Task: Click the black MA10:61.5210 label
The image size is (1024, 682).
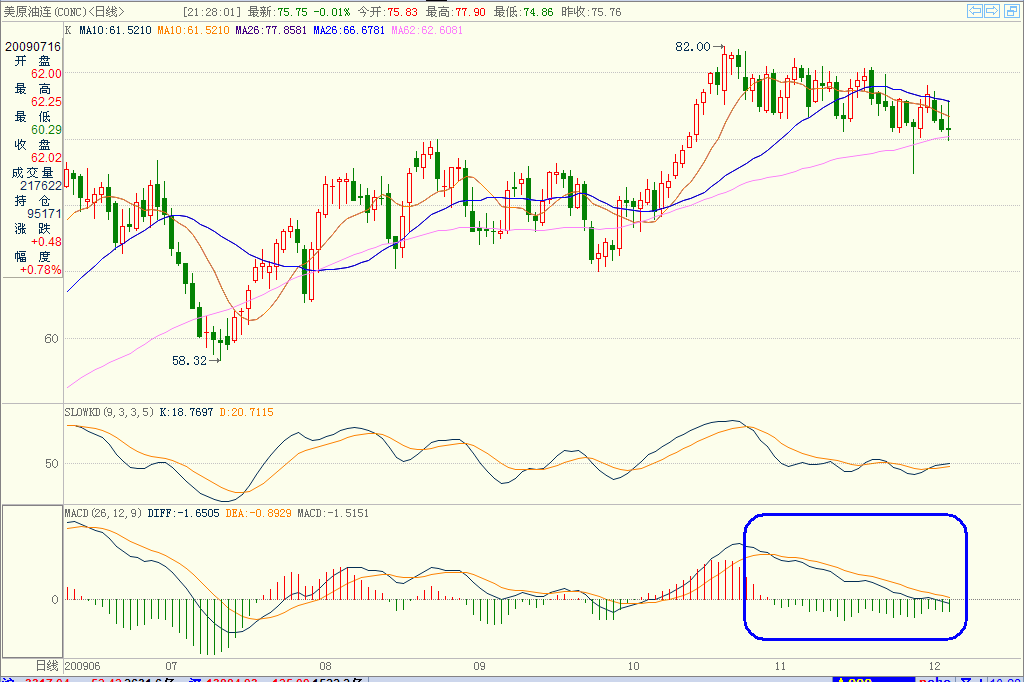Action: (x=115, y=30)
